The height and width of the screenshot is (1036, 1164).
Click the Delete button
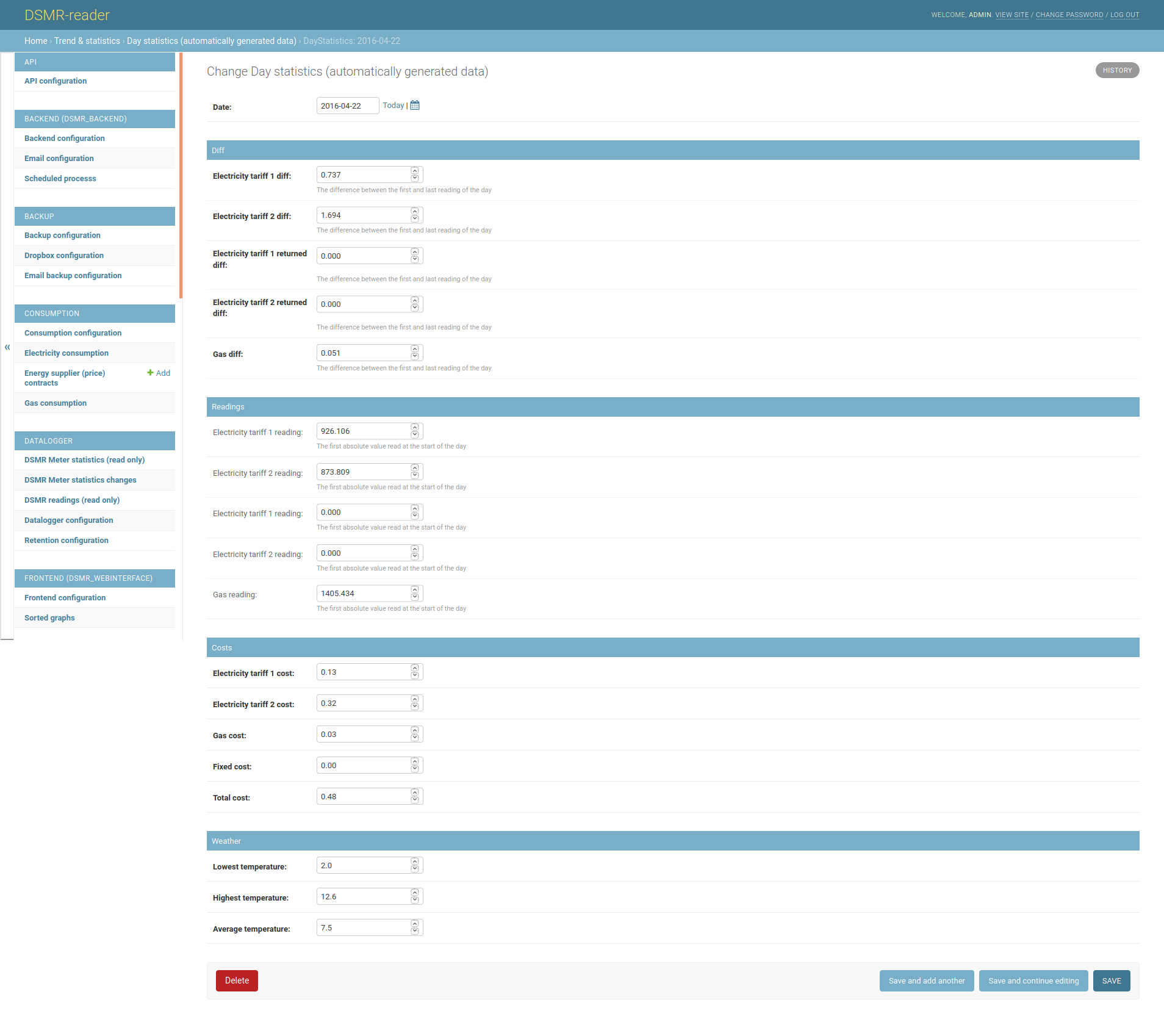[x=237, y=980]
